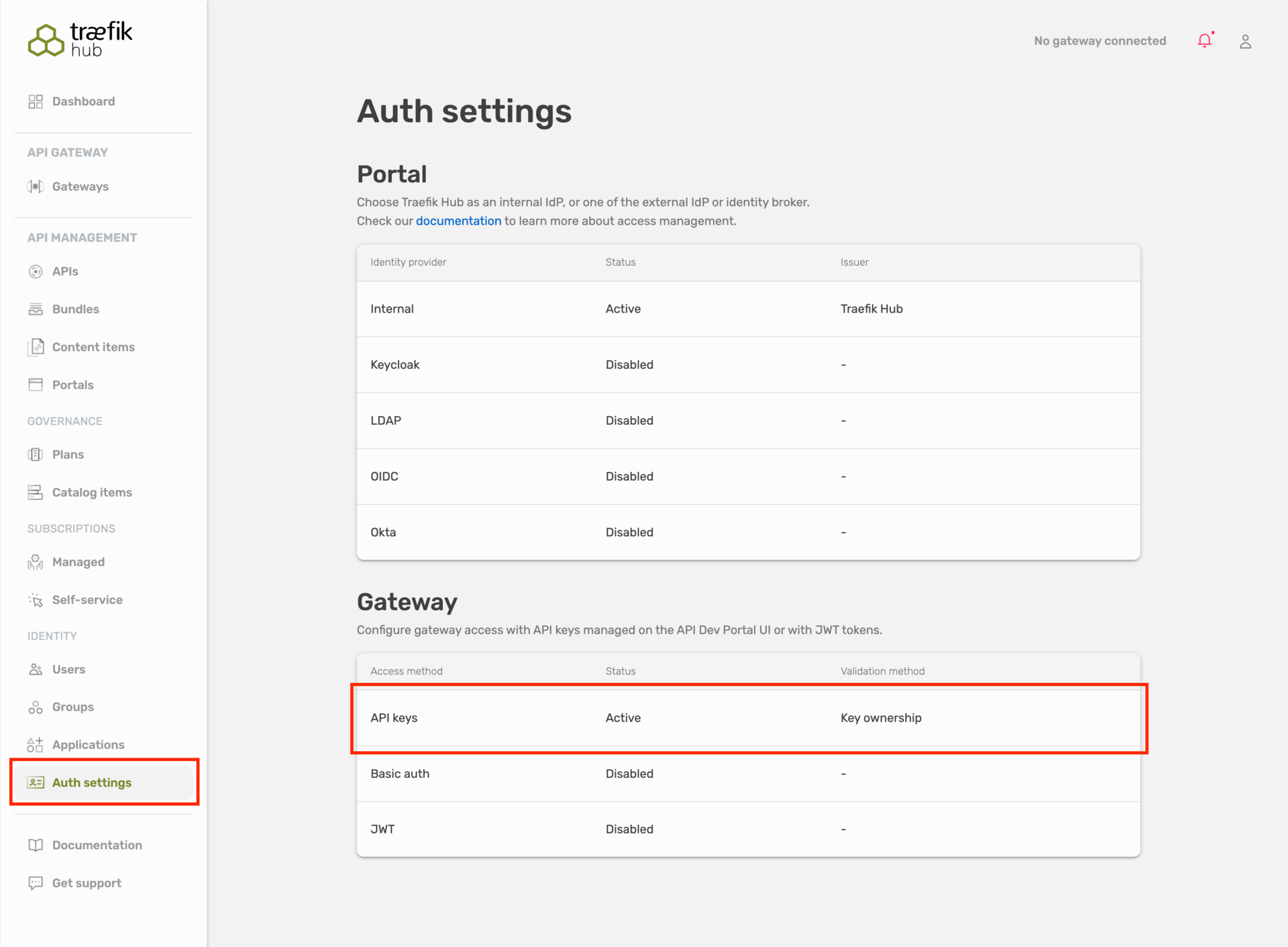Screen dimensions: 1288x947
Task: Click the Get support chat icon
Action: point(36,883)
